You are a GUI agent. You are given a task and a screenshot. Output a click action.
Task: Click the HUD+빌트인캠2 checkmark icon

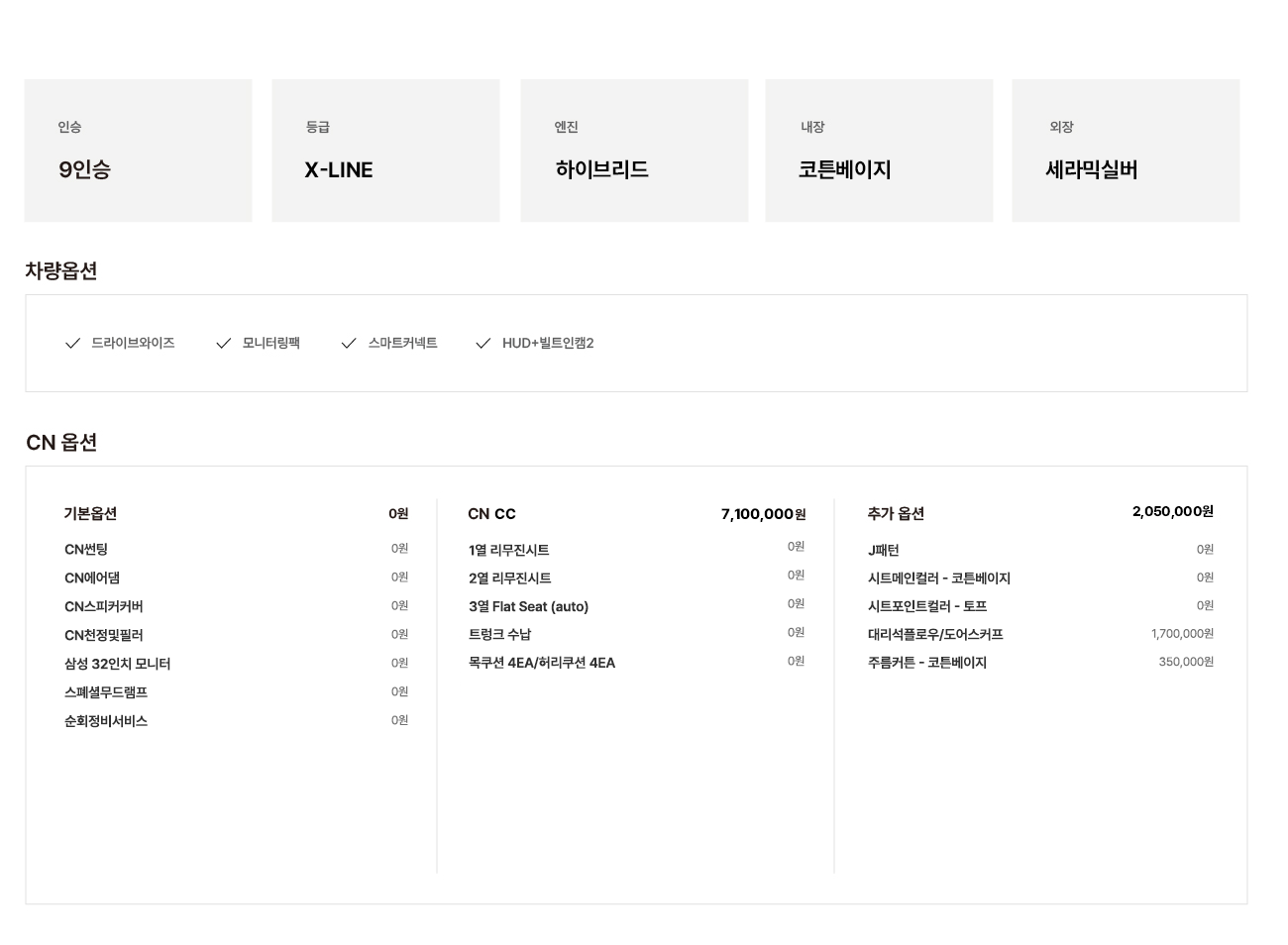483,343
